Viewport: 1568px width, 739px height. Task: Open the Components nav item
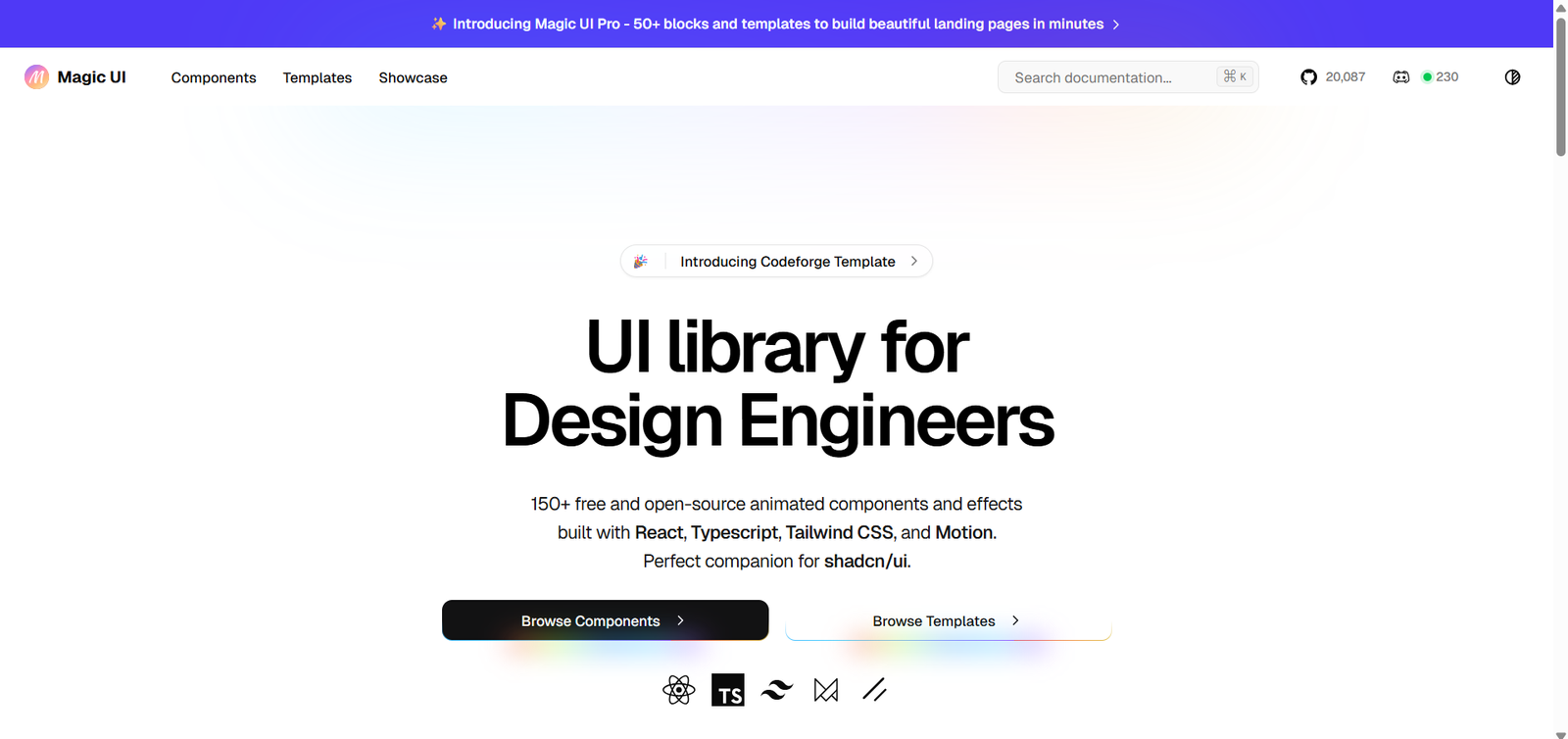coord(214,77)
